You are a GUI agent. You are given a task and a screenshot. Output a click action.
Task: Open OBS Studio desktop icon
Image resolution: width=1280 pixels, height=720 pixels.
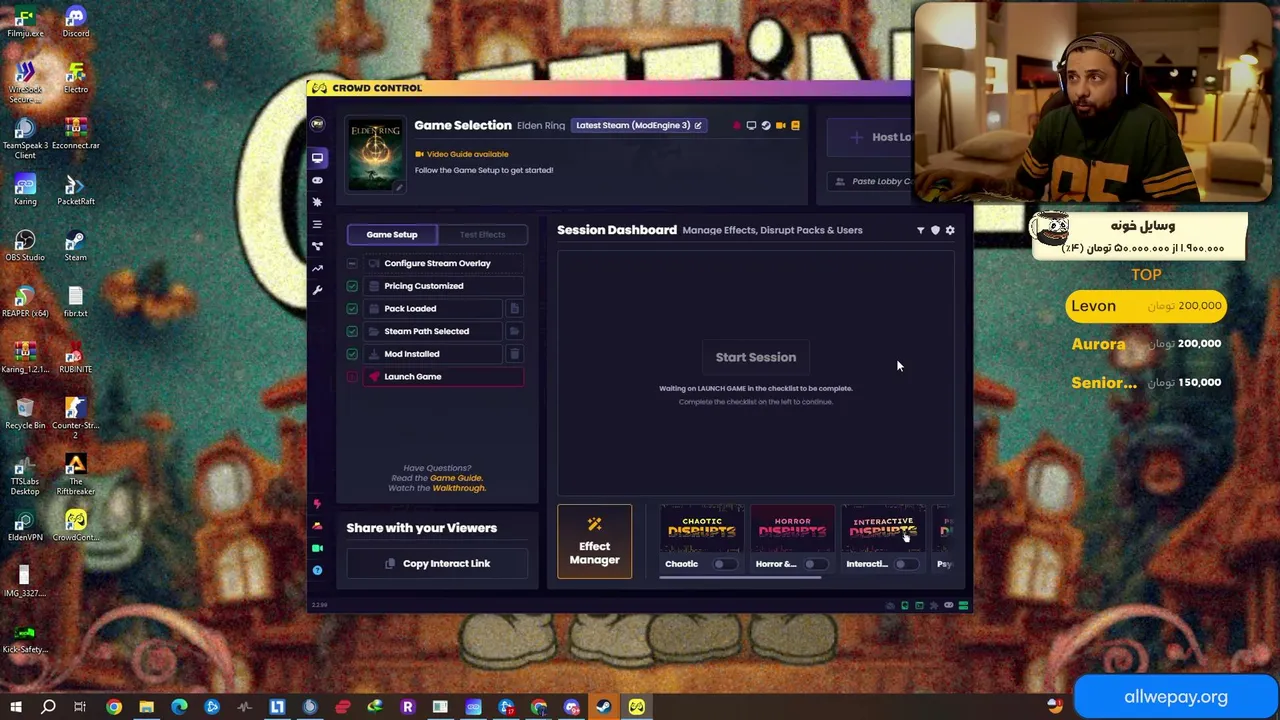pos(25,245)
